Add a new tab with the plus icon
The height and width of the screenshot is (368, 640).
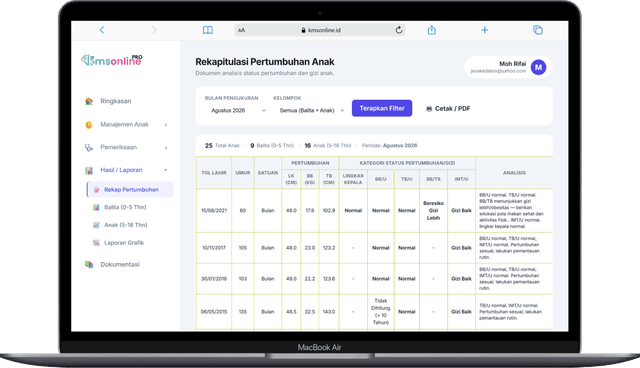coord(484,30)
